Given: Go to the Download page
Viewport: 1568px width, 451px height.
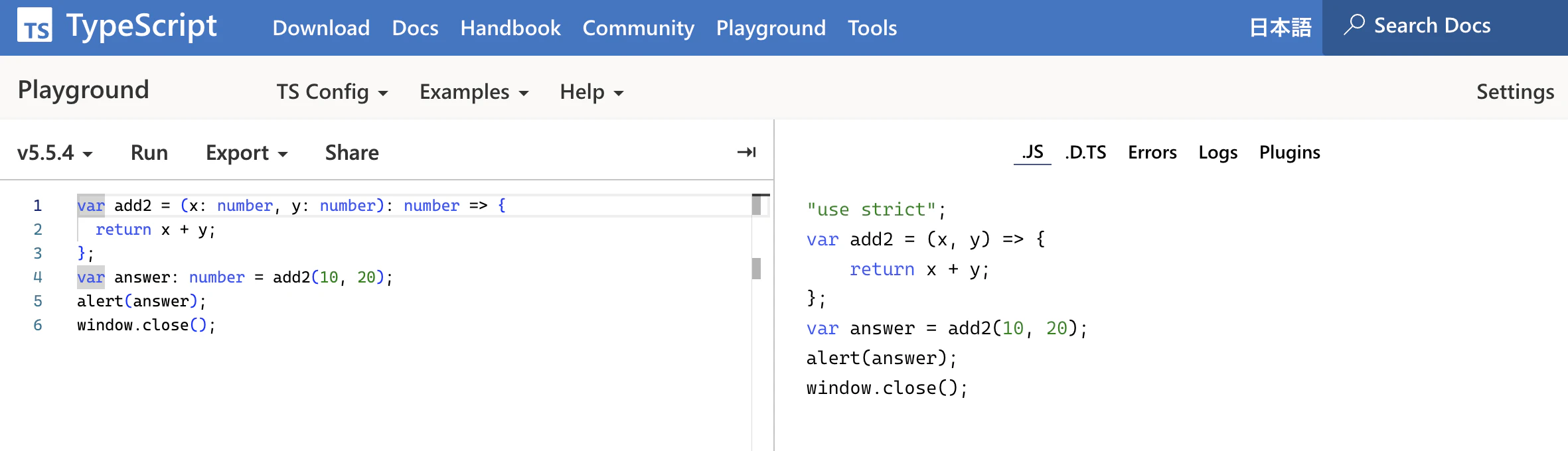Looking at the screenshot, I should coord(321,28).
